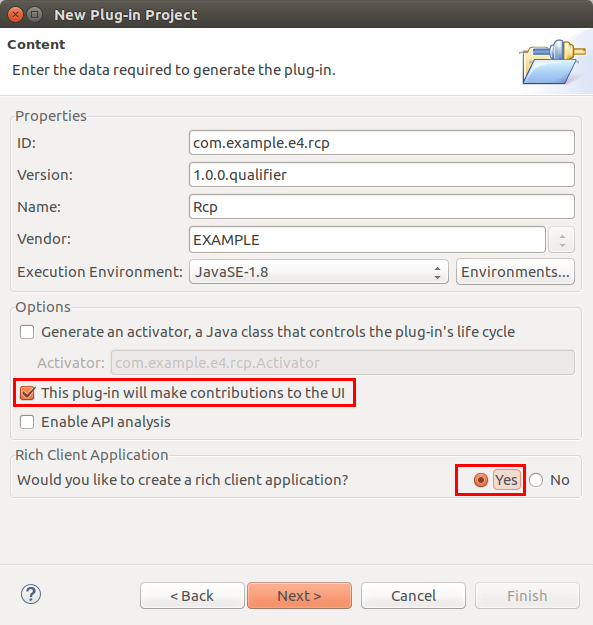Click the ID: label
Screen dimensions: 593x625
[x=26, y=143]
